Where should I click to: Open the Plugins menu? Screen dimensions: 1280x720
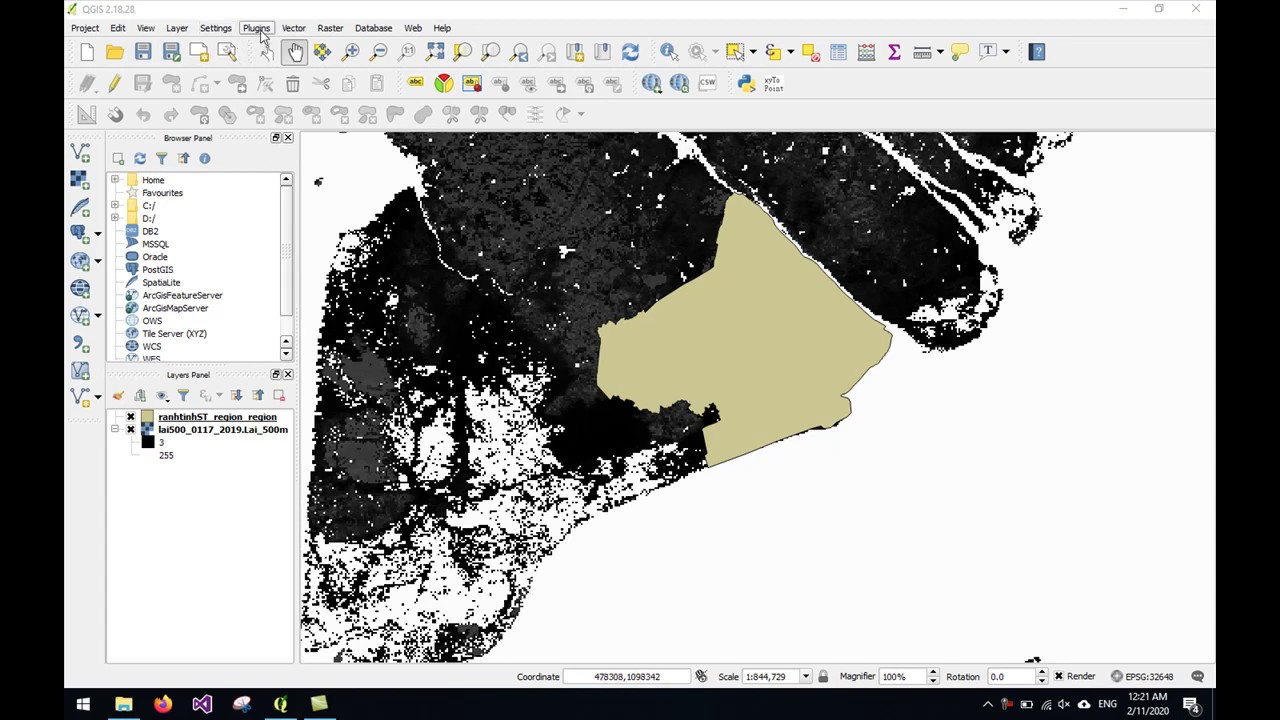pos(256,28)
